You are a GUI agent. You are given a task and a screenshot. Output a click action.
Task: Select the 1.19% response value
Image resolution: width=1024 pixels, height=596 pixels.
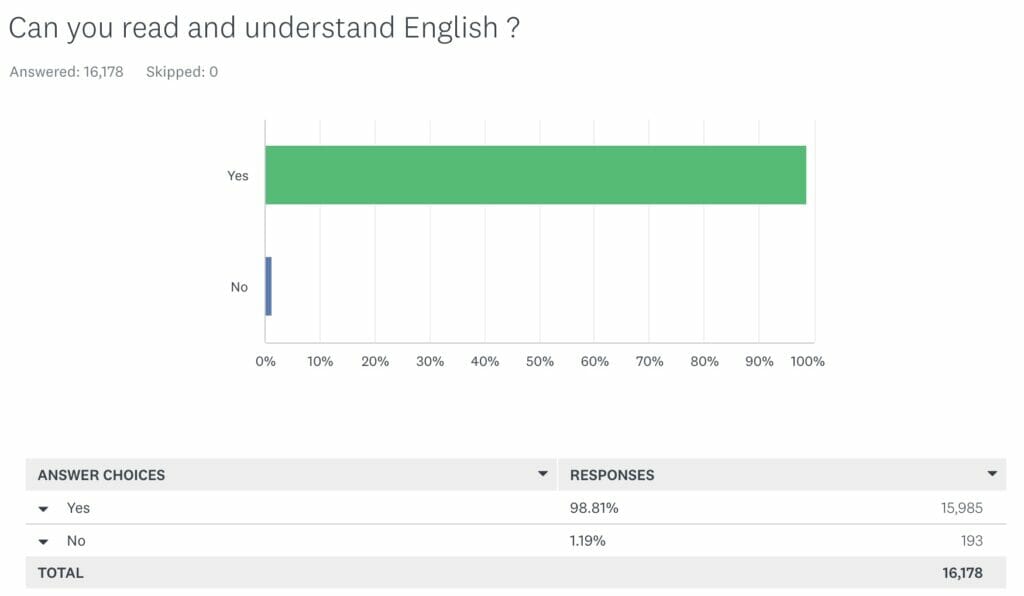[588, 541]
